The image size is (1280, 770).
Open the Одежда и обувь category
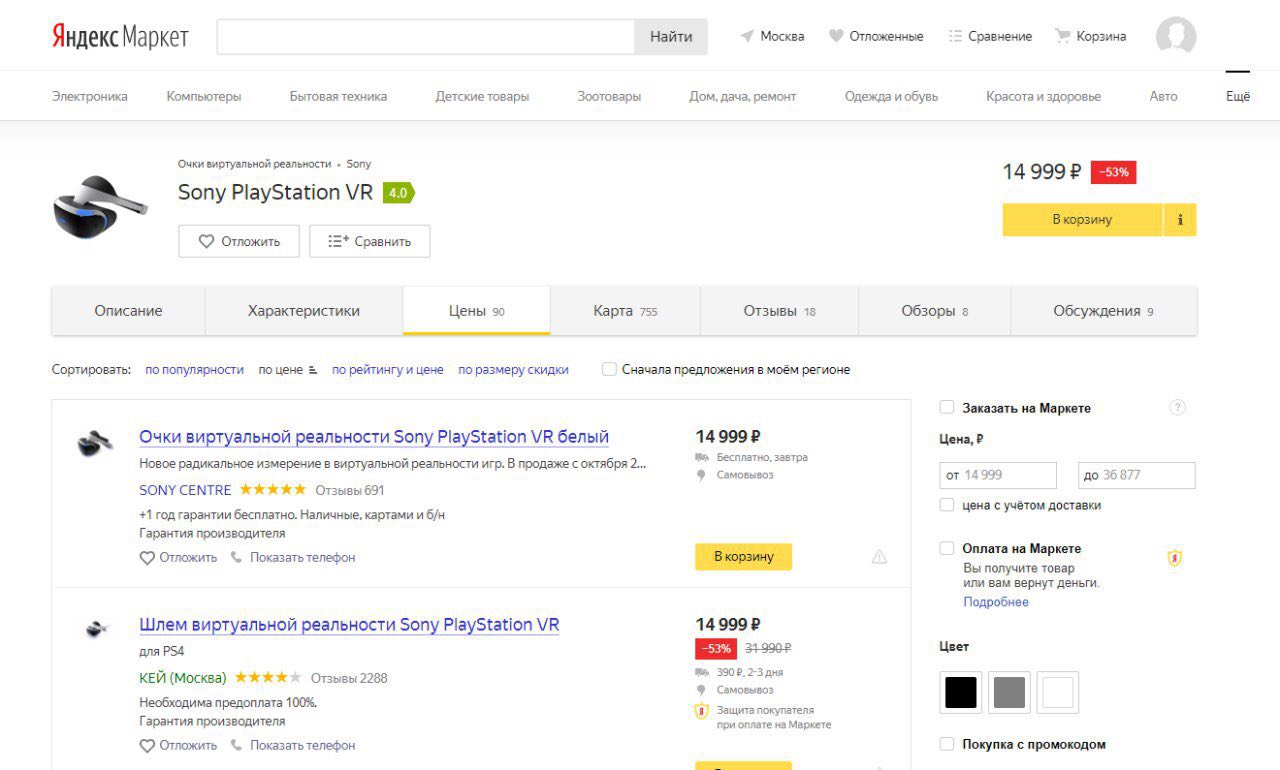891,96
